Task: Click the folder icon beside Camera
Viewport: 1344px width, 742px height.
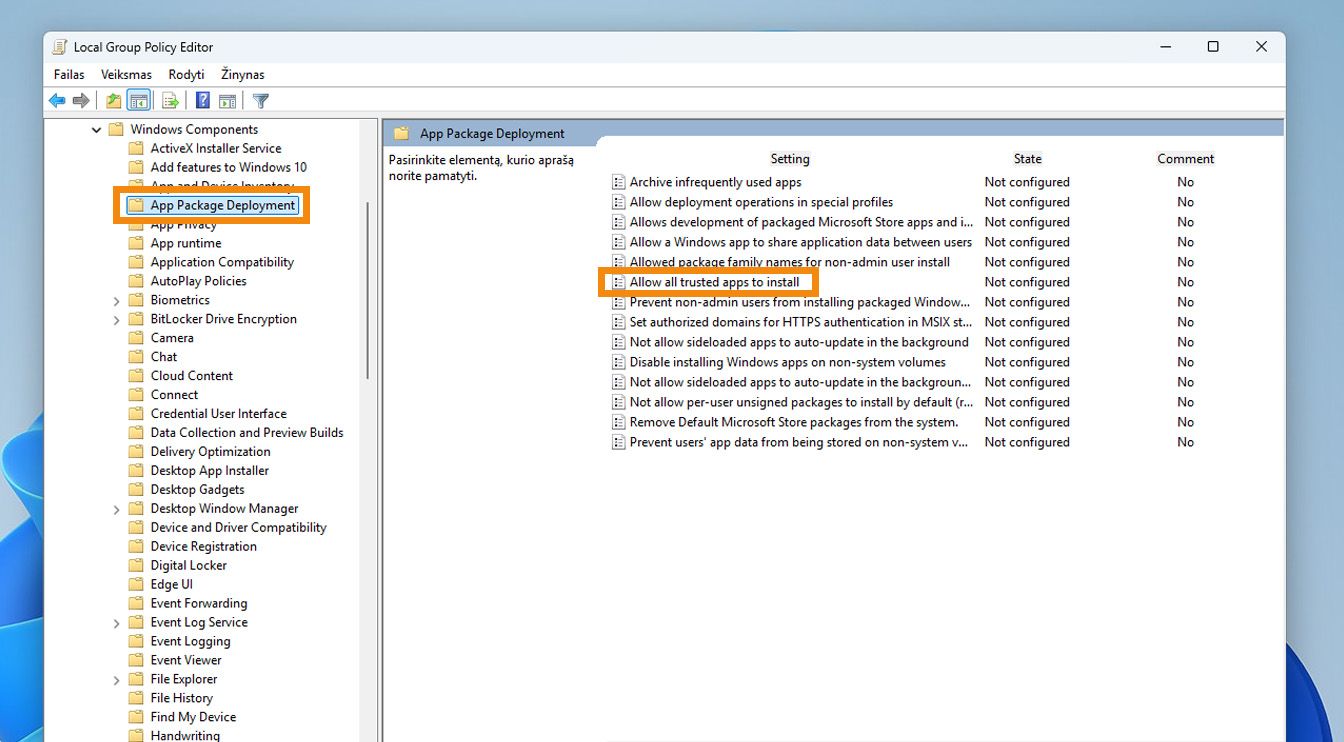Action: click(x=137, y=338)
